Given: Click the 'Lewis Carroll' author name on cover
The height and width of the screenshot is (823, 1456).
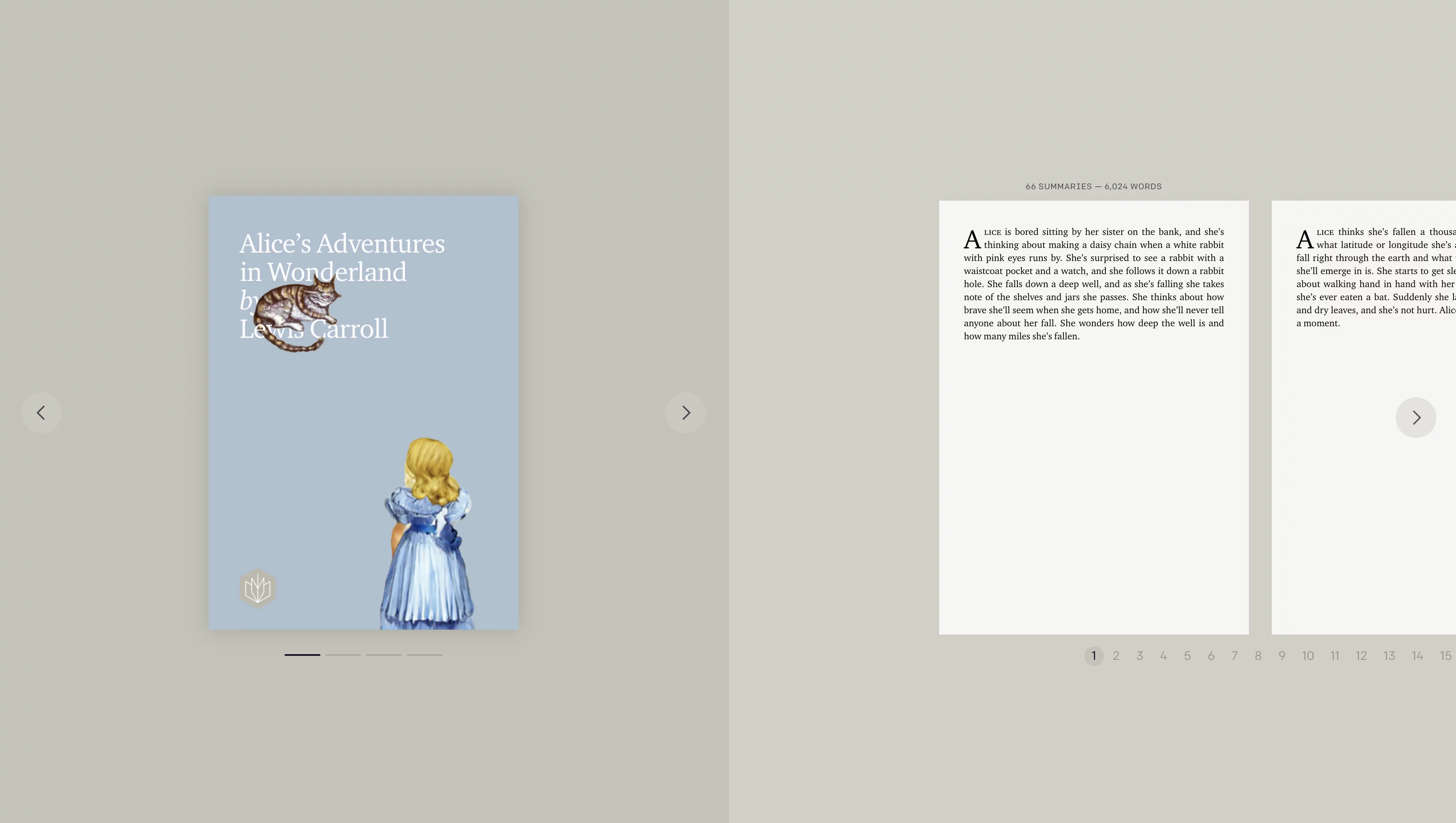Looking at the screenshot, I should (x=314, y=329).
